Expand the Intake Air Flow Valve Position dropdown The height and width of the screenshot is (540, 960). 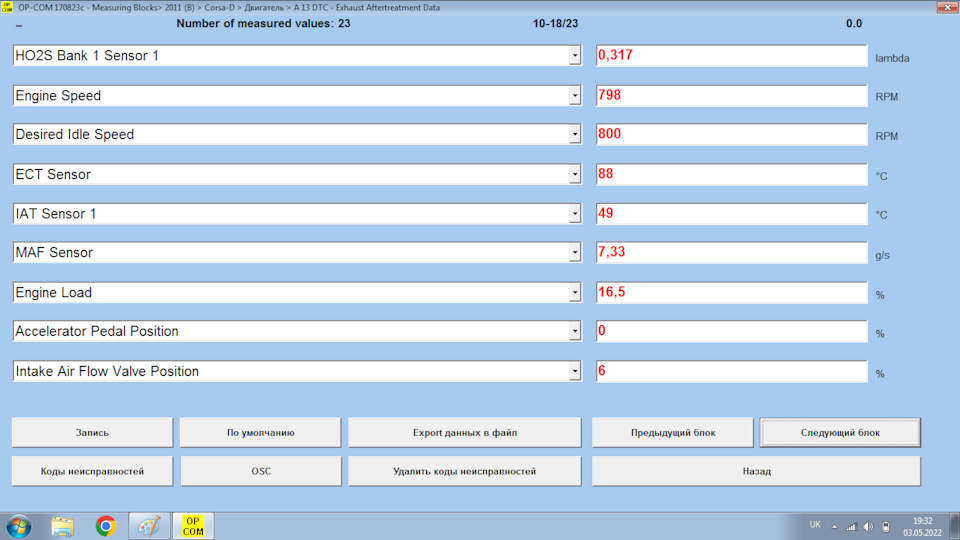pos(574,371)
